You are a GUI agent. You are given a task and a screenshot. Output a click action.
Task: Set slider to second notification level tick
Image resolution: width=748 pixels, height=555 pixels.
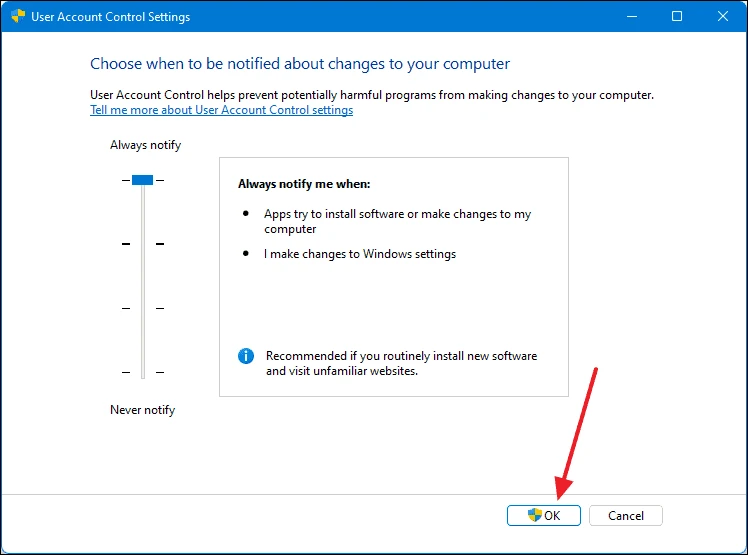(x=143, y=244)
